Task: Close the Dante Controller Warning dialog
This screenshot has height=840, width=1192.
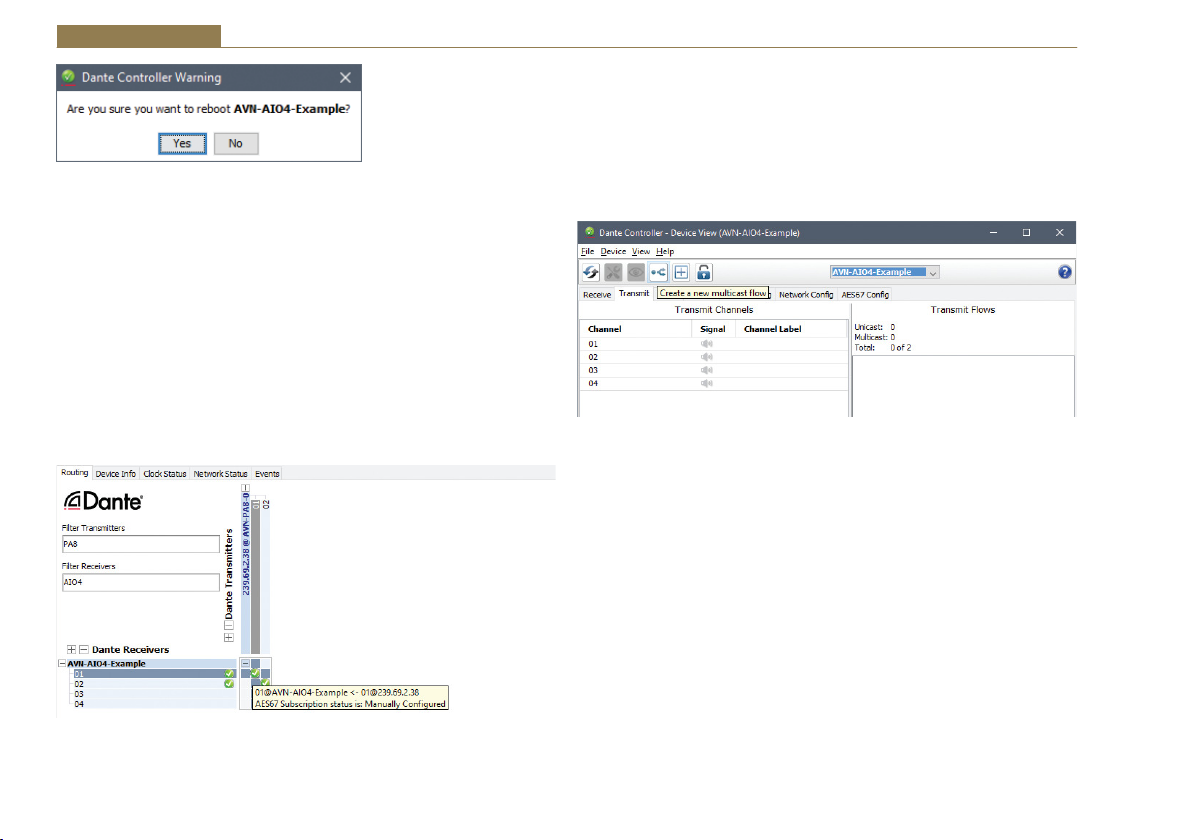Action: click(x=345, y=78)
